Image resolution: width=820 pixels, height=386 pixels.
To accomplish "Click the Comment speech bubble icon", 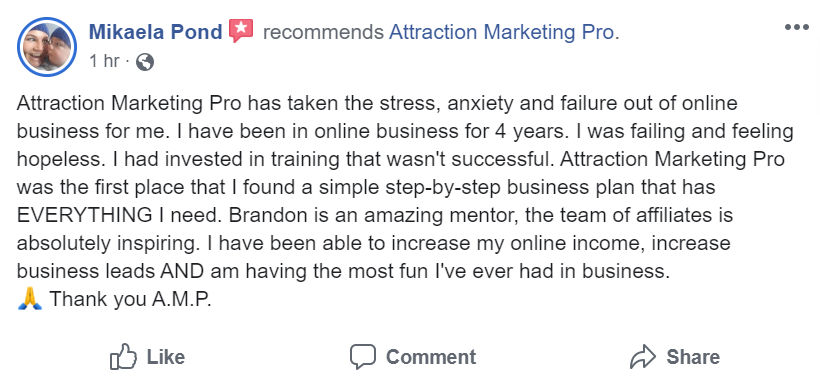I will [363, 357].
